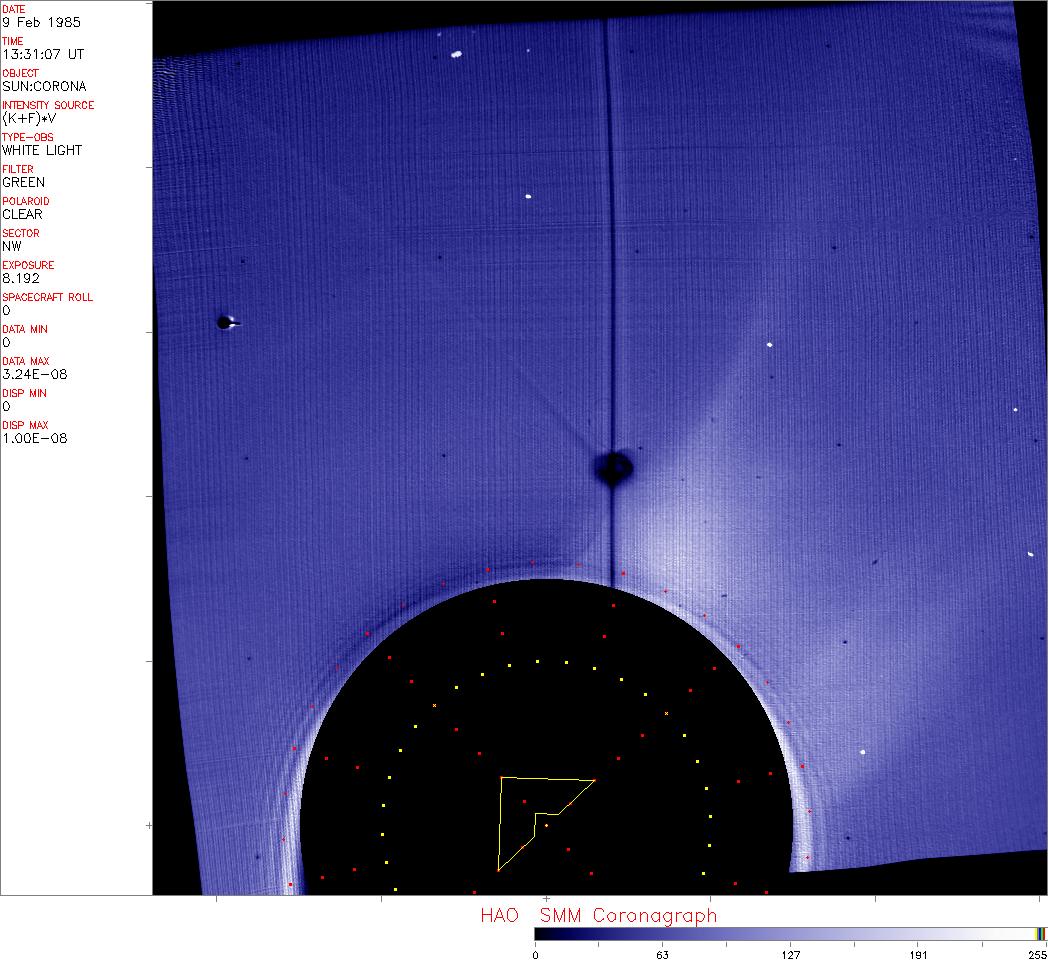
Task: Select the 1.00E-08 display max value
Action: [35, 439]
